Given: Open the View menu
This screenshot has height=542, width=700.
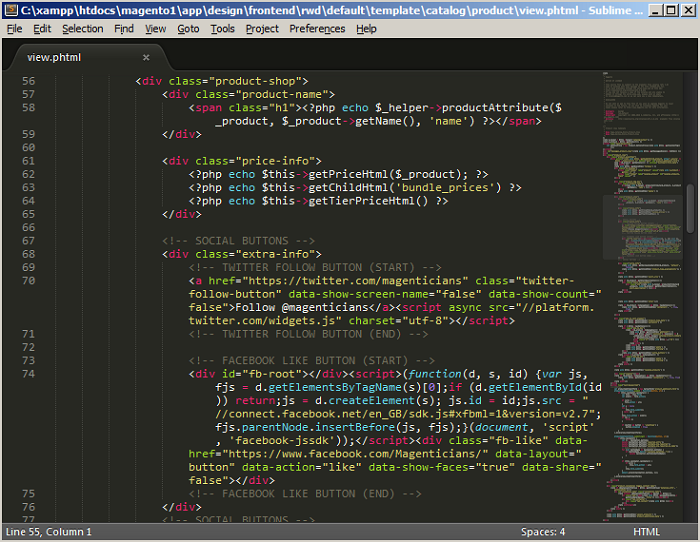Looking at the screenshot, I should [x=155, y=29].
